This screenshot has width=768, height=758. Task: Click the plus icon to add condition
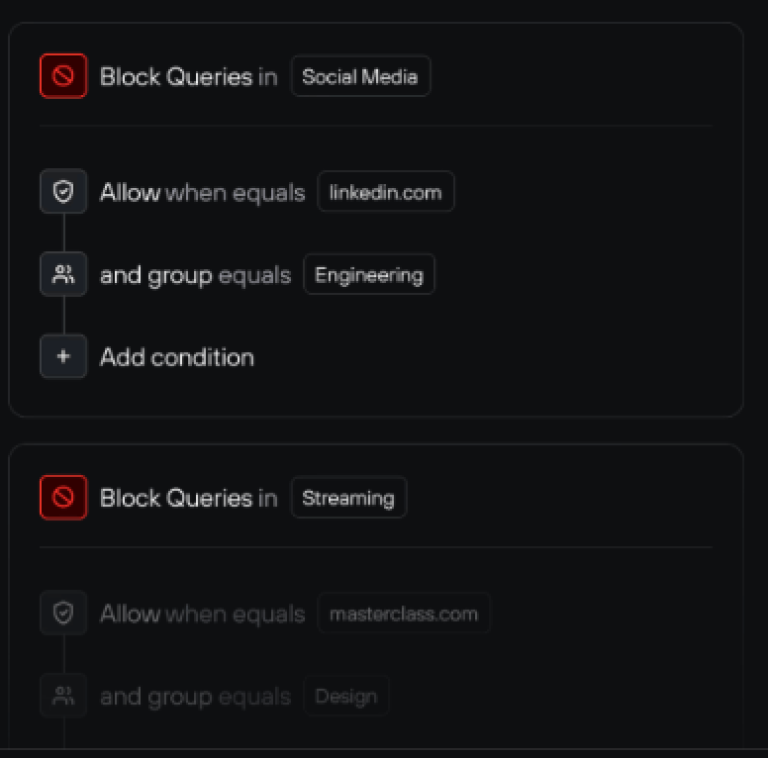tap(63, 357)
